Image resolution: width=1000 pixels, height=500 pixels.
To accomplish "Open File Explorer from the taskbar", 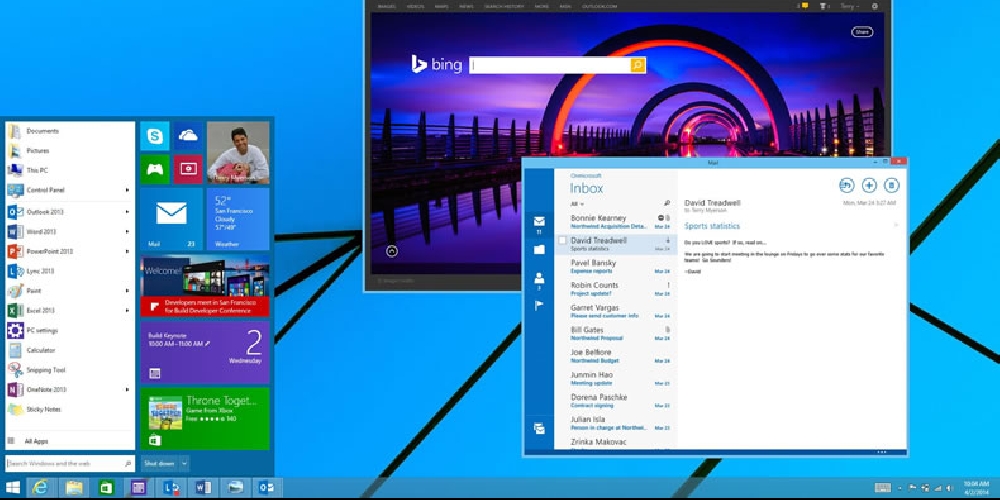I will (74, 488).
